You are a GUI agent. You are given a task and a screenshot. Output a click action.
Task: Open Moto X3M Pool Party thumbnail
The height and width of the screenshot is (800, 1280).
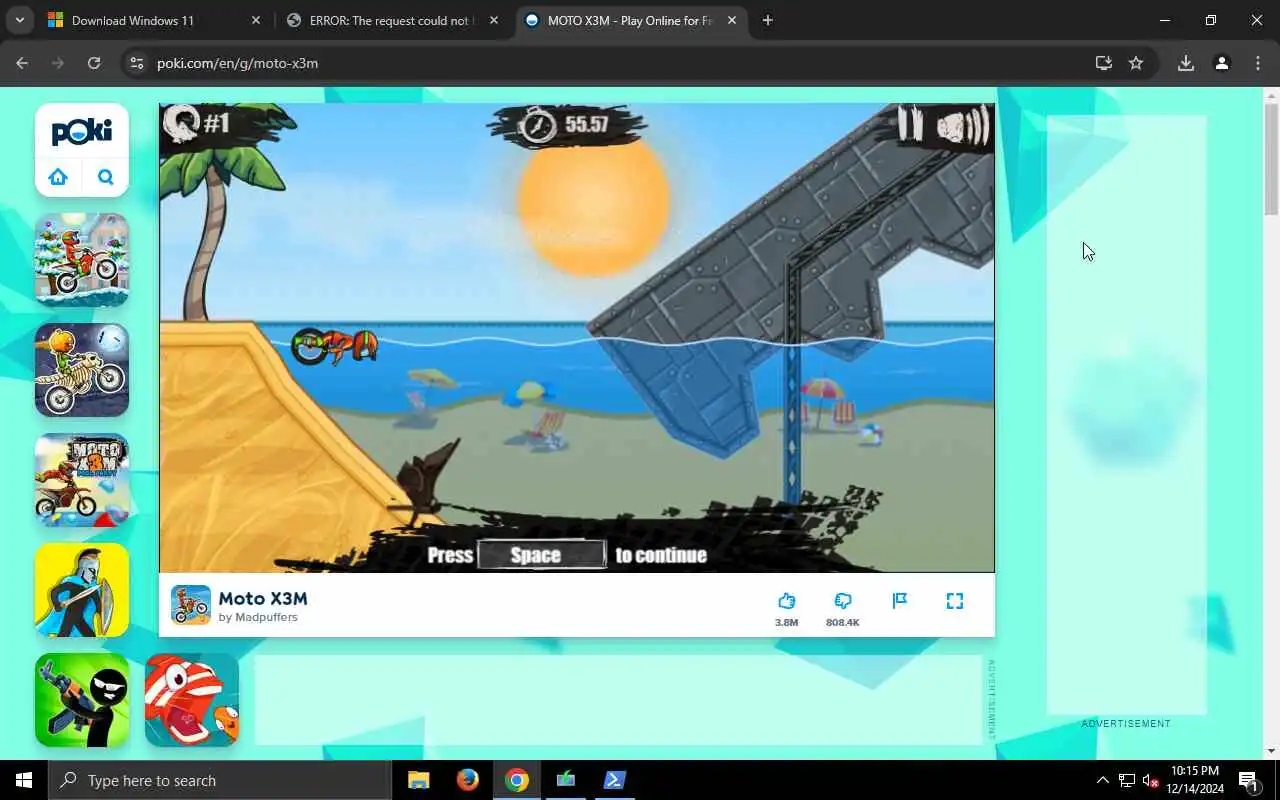pyautogui.click(x=82, y=480)
